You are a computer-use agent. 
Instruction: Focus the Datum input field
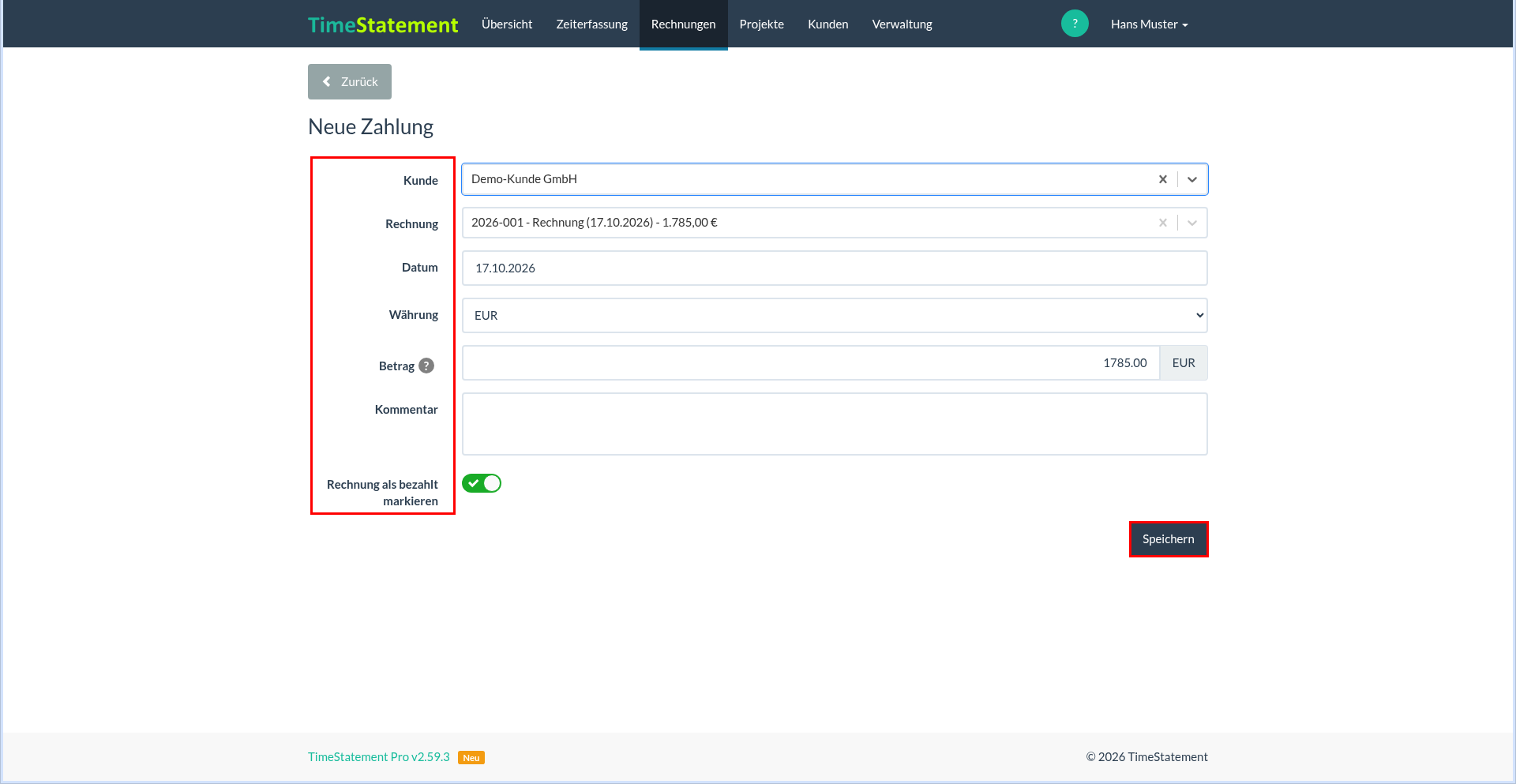point(835,268)
